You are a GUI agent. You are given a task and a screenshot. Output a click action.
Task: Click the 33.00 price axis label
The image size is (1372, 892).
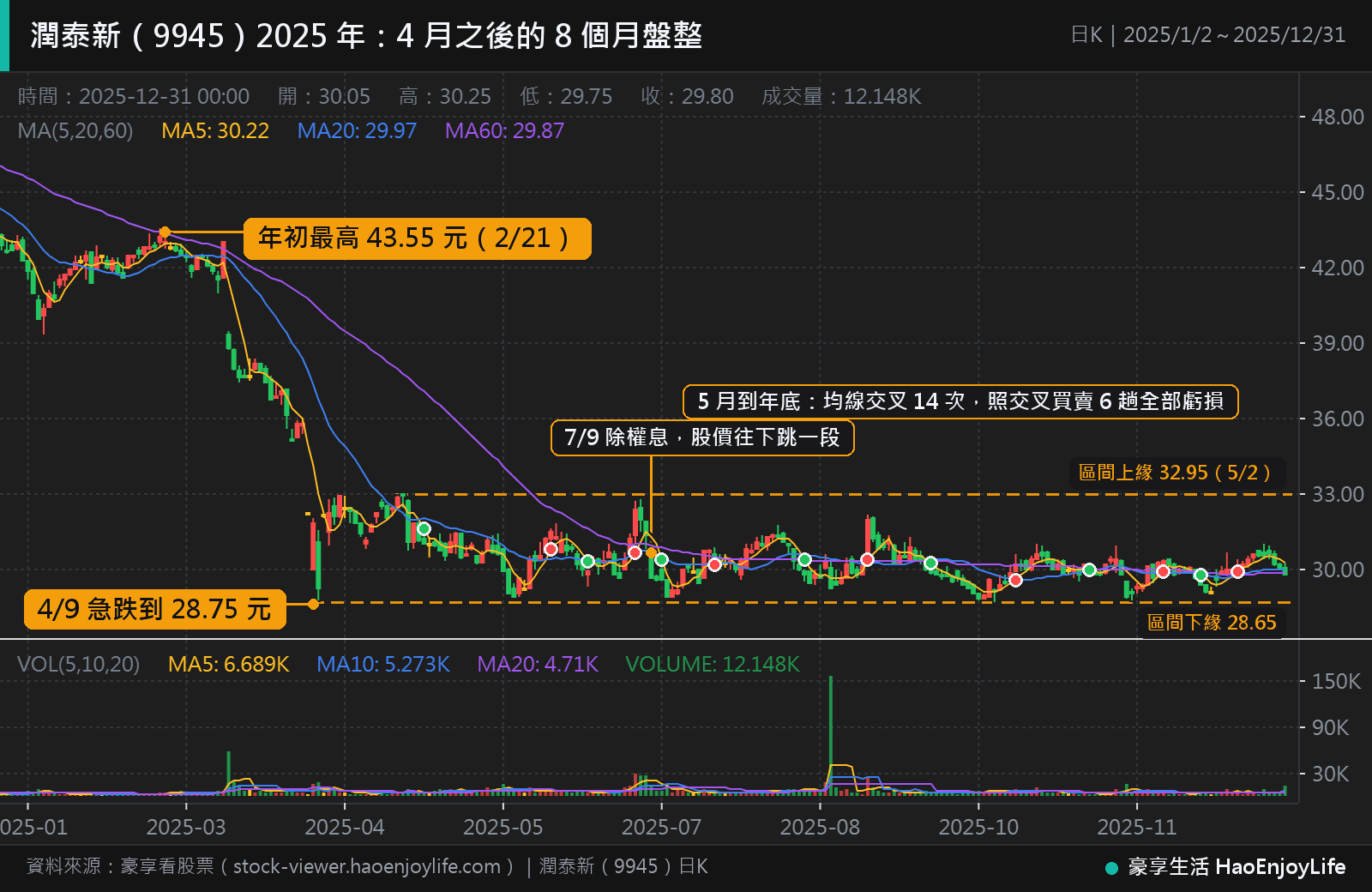[1337, 494]
